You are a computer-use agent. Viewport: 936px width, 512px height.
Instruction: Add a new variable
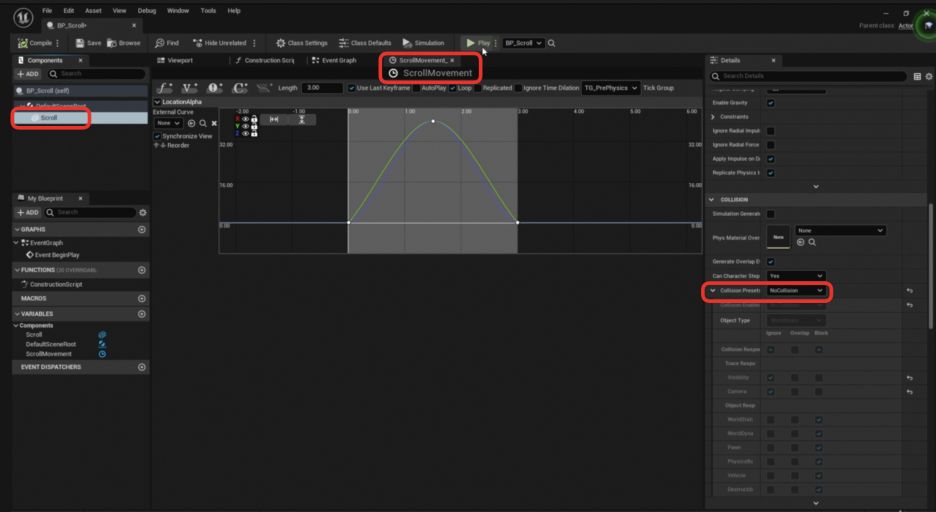[x=141, y=314]
